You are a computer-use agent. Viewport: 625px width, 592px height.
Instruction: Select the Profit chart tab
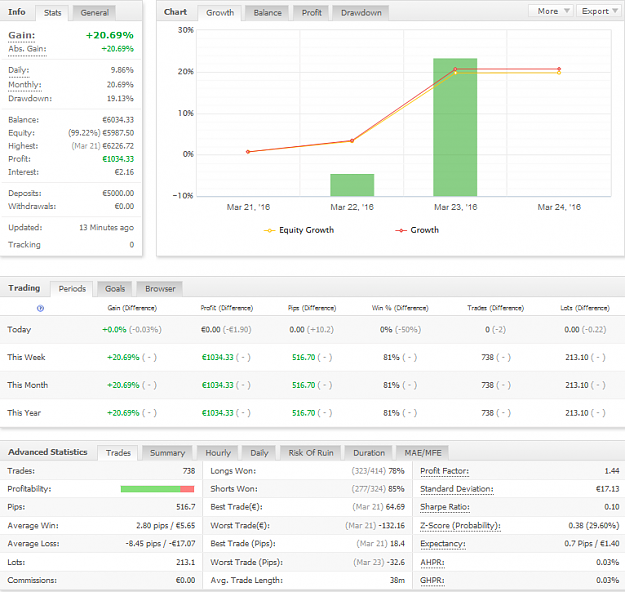click(312, 13)
